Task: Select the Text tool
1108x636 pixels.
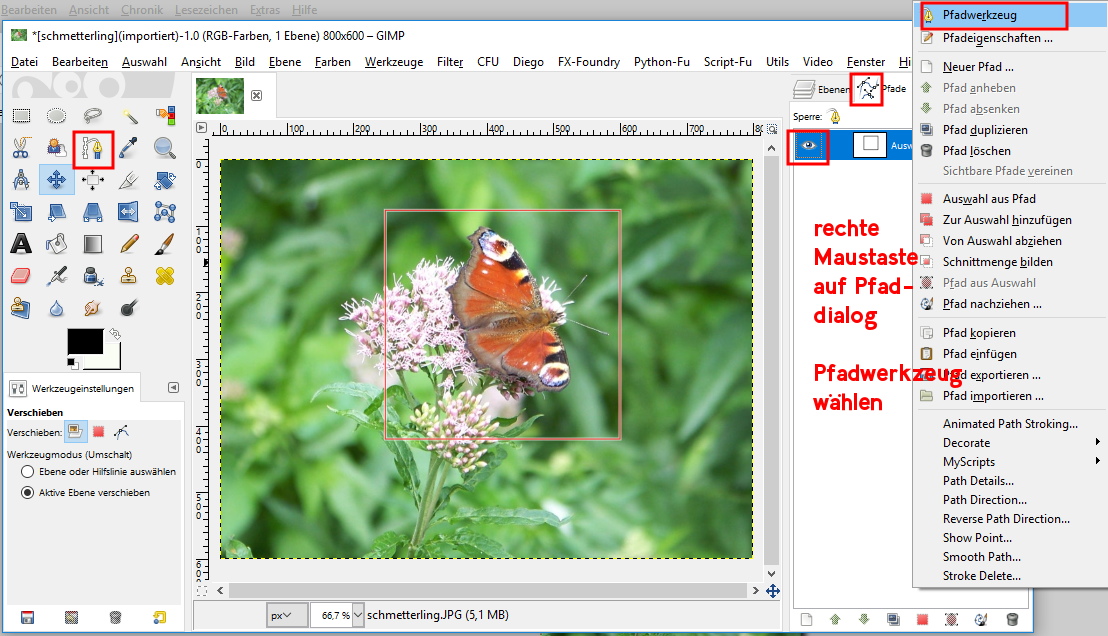Action: pyautogui.click(x=21, y=243)
